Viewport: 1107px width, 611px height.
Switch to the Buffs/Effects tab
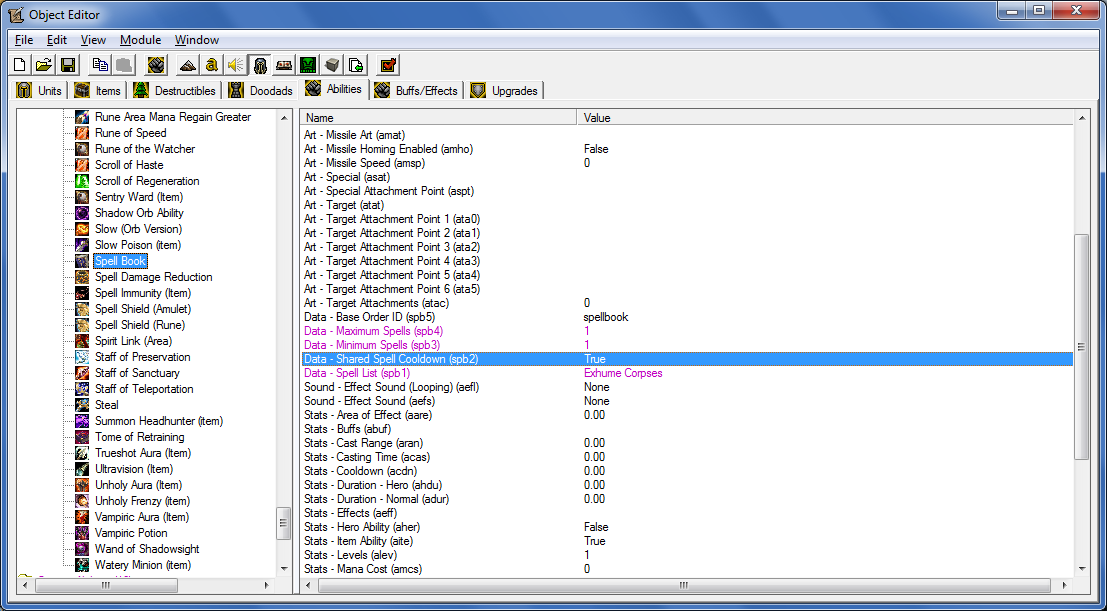coord(418,90)
